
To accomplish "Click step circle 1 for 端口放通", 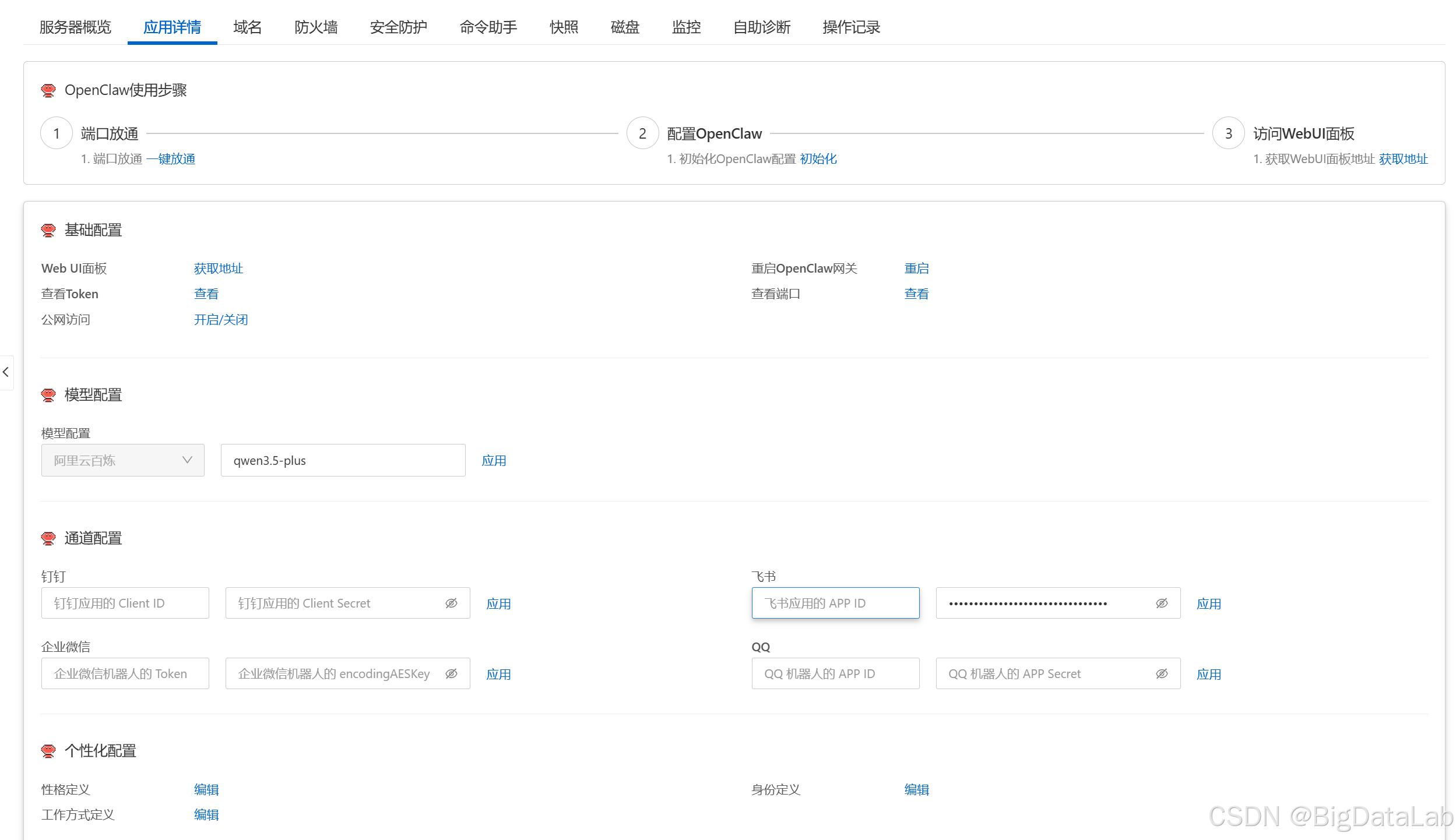I will click(56, 133).
